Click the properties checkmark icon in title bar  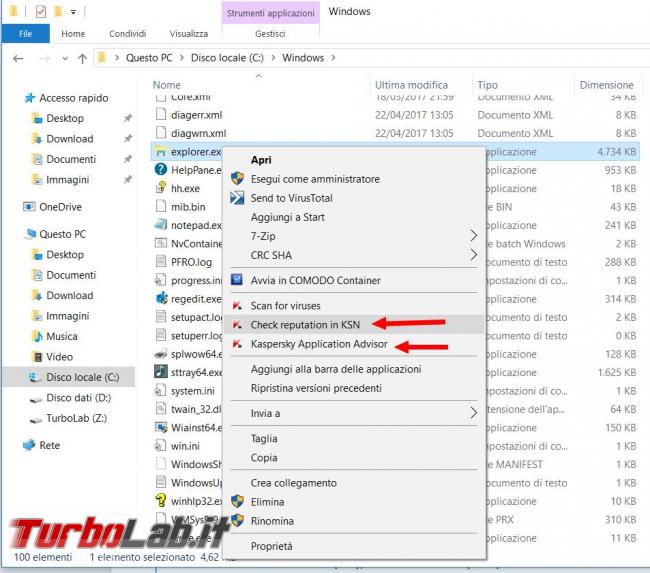tap(40, 11)
